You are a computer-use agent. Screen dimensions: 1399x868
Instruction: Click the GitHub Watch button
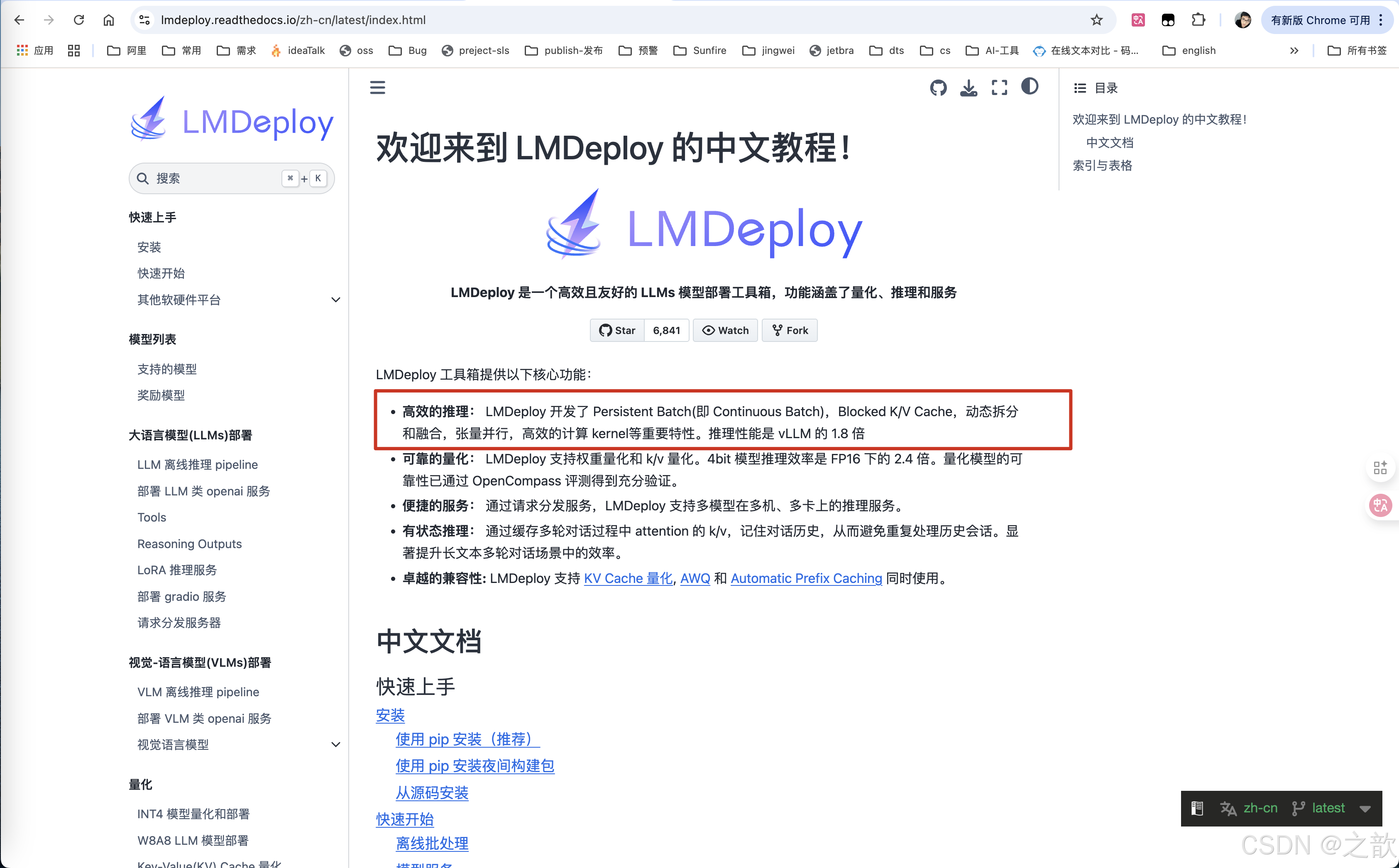[x=725, y=330]
